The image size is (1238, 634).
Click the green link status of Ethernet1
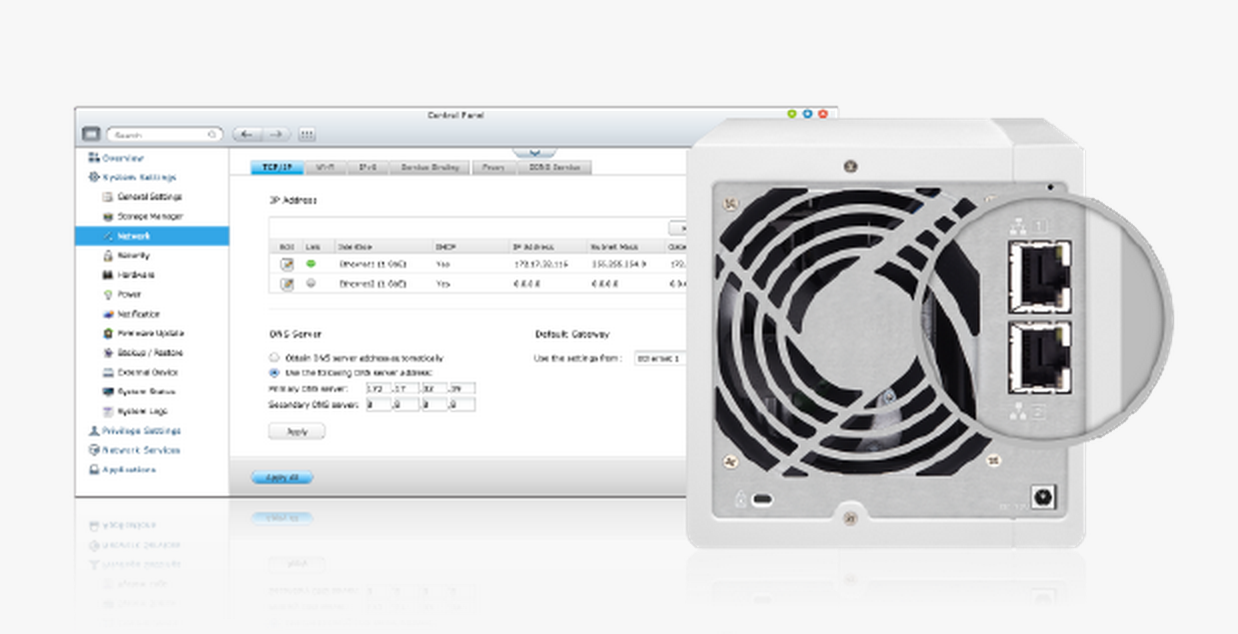click(311, 264)
